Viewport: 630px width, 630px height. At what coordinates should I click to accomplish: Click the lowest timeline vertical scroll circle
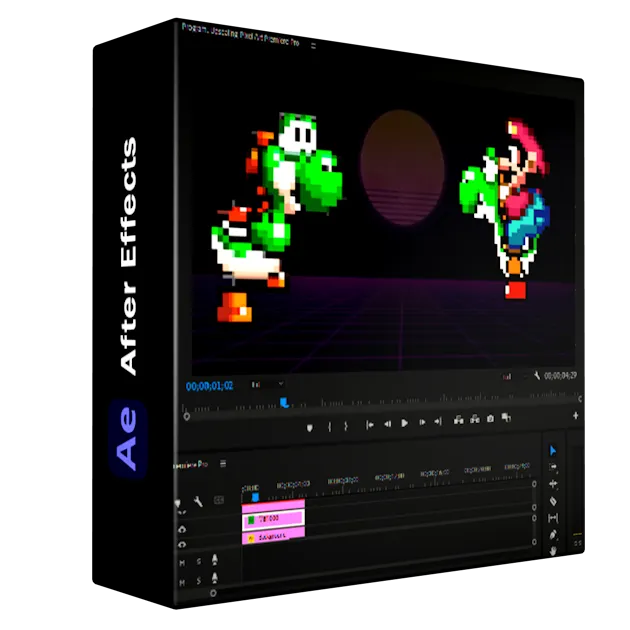click(534, 542)
